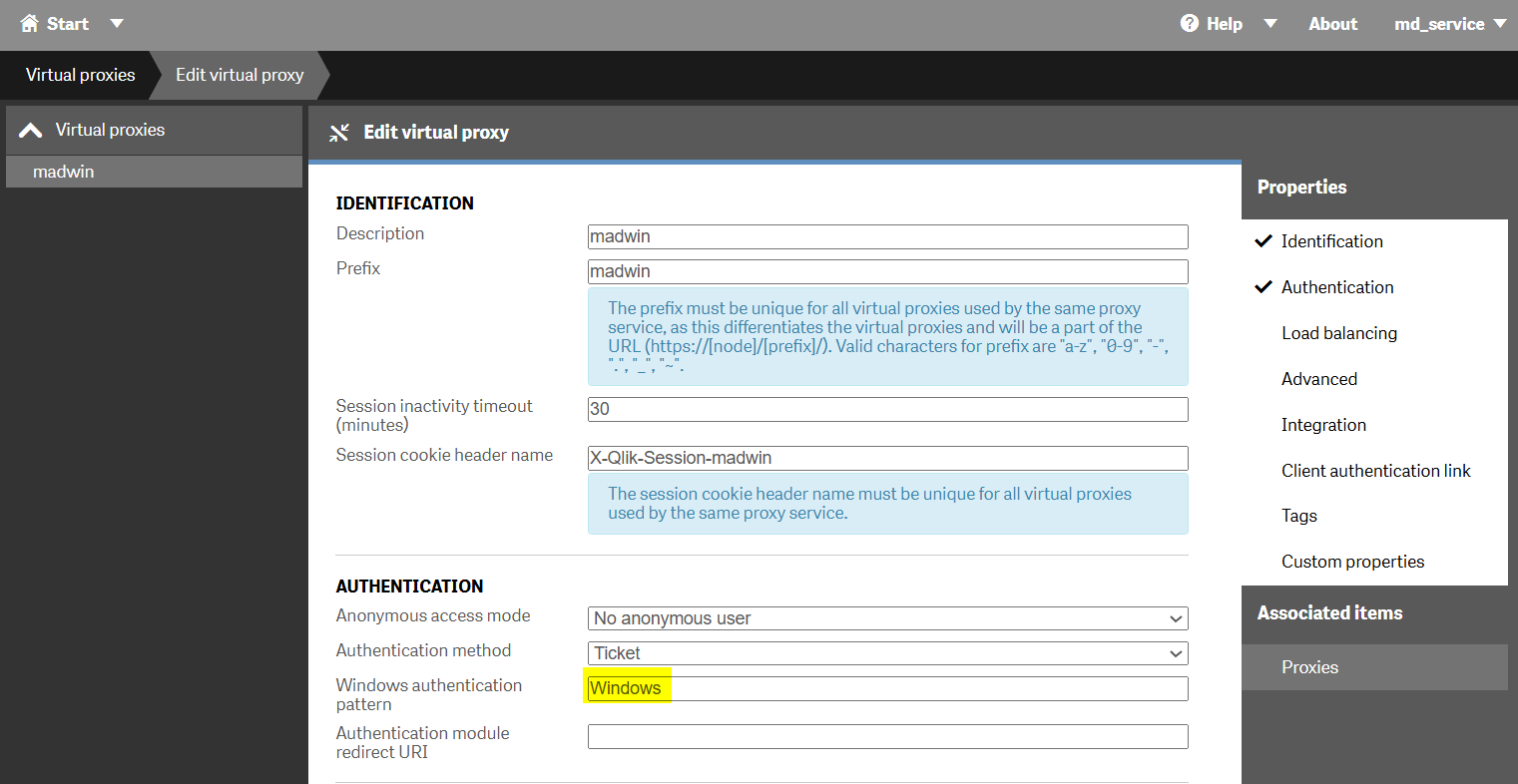Click the Help label in top bar
The image size is (1518, 784).
(1225, 24)
